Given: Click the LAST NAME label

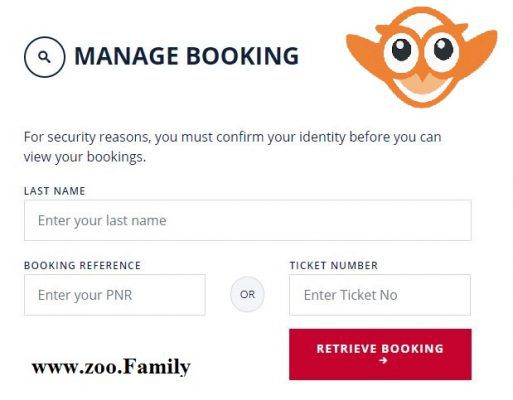Looking at the screenshot, I should tap(55, 191).
